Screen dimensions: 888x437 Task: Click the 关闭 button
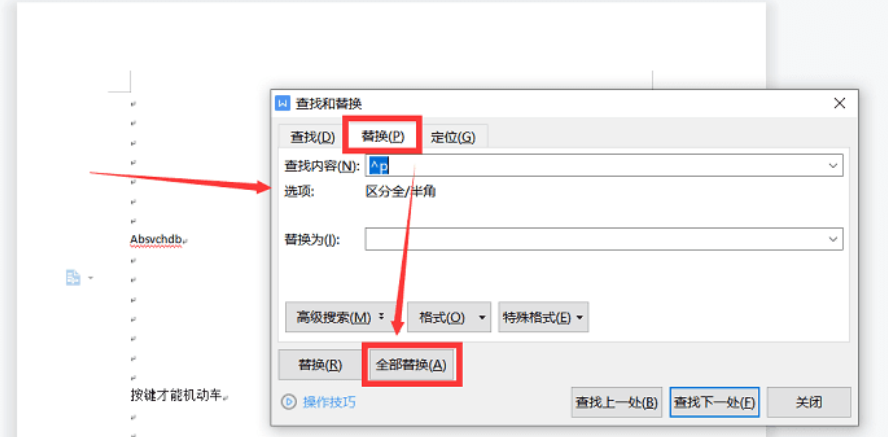point(809,402)
